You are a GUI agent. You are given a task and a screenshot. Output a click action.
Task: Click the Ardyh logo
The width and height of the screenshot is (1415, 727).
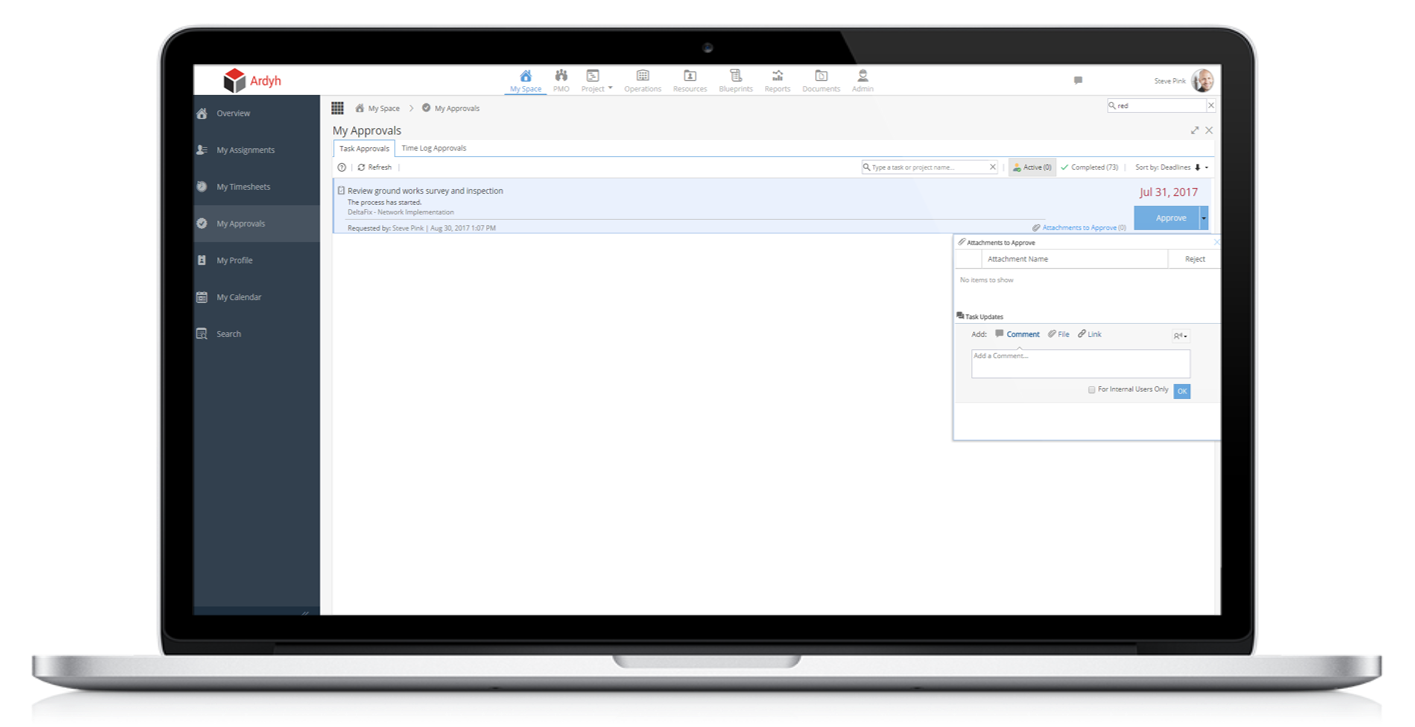pyautogui.click(x=252, y=80)
